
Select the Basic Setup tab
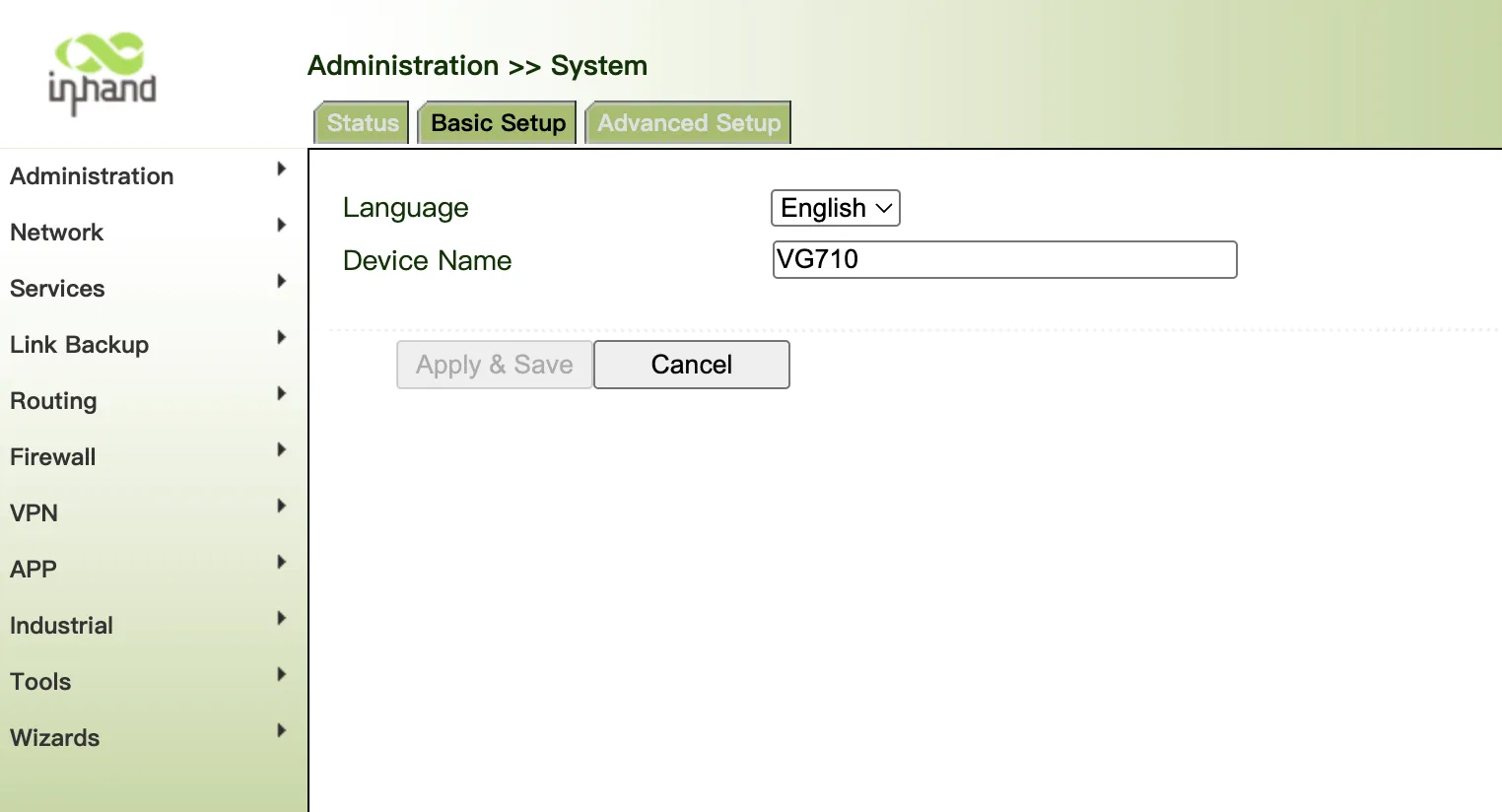coord(498,123)
